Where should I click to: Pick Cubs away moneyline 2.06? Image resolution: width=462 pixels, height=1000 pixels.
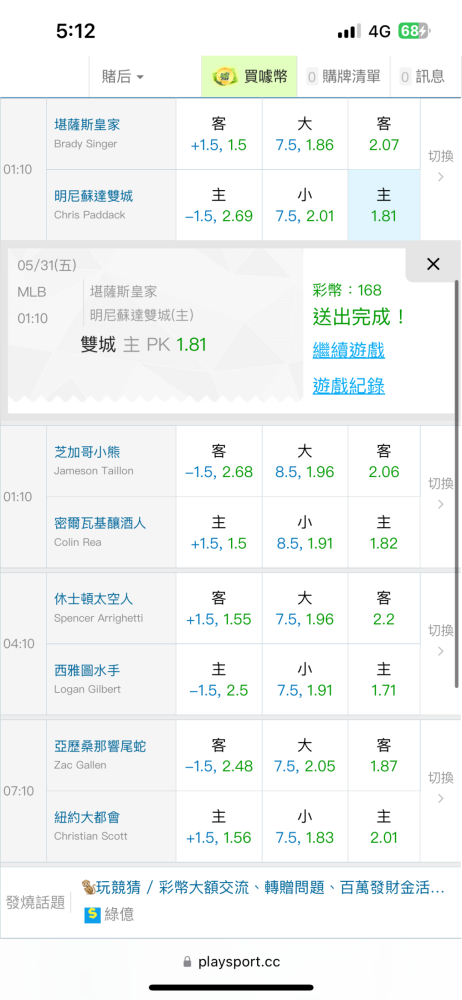click(384, 462)
